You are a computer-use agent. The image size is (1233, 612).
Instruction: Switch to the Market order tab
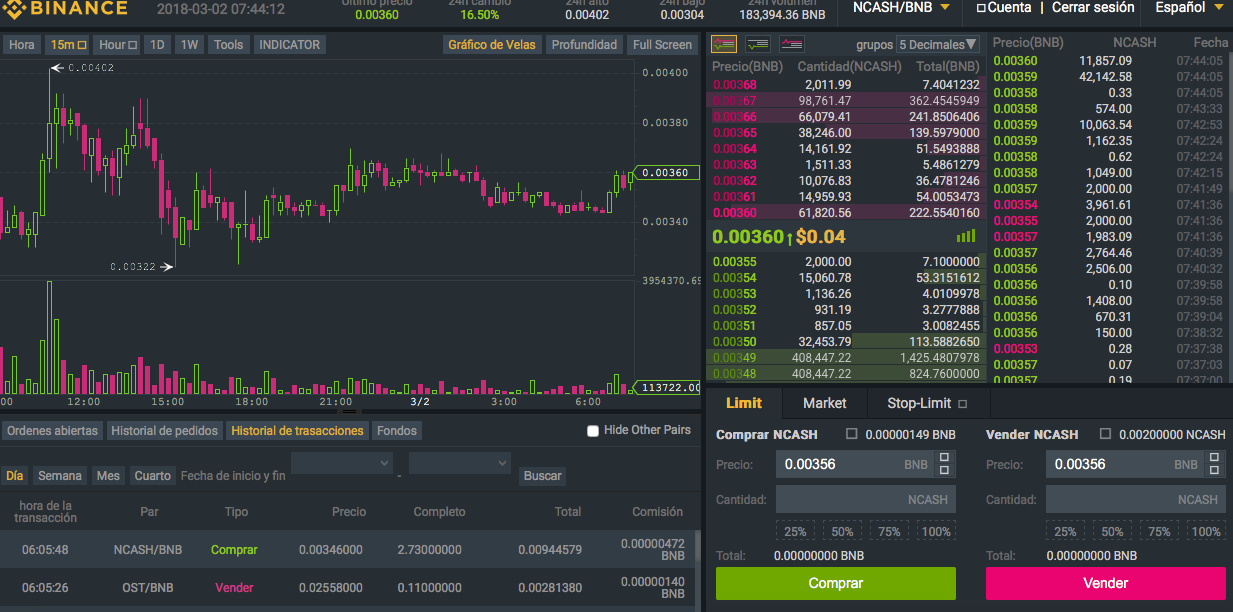[x=824, y=403]
